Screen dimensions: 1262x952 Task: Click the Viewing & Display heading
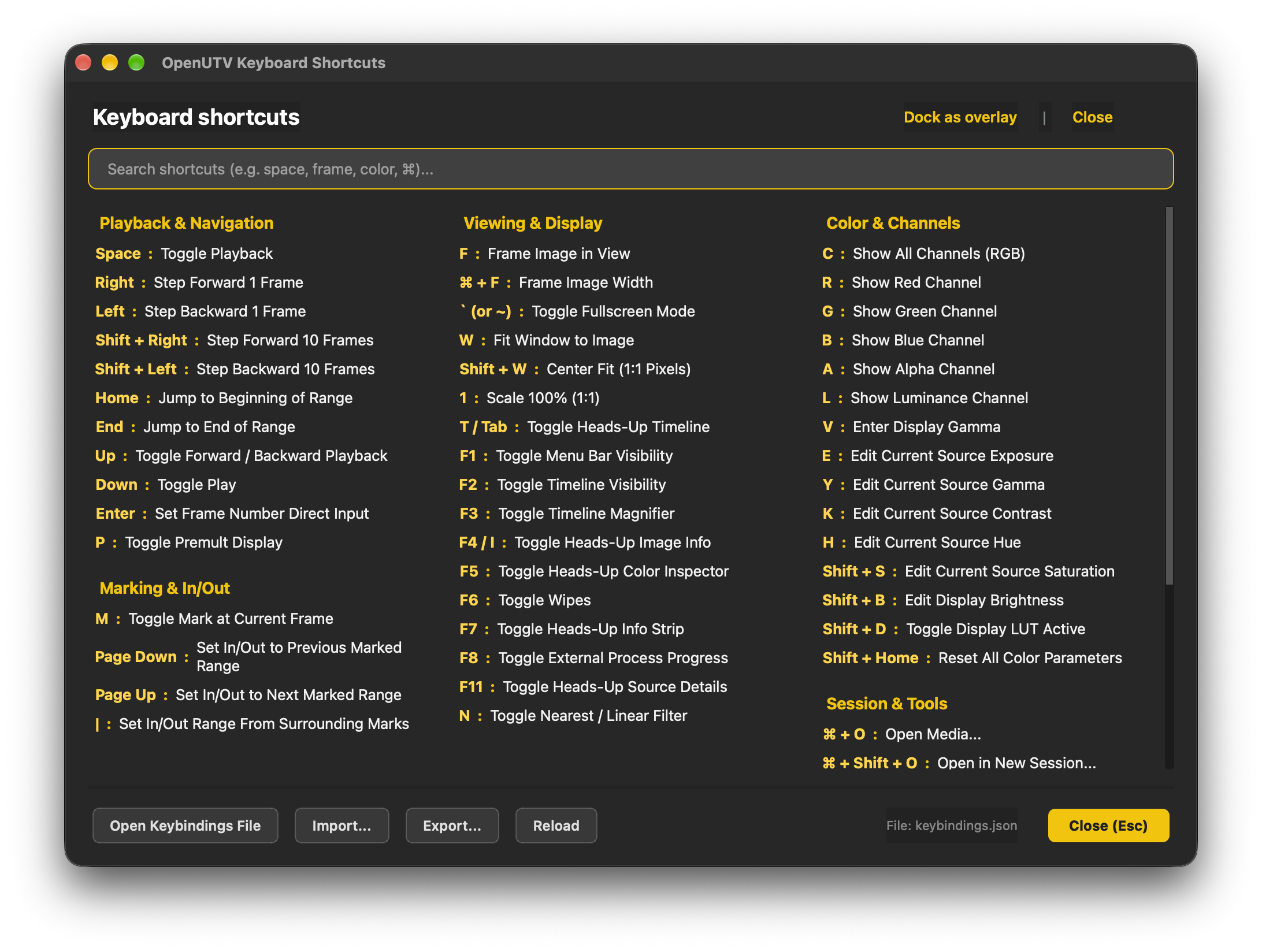click(x=533, y=223)
